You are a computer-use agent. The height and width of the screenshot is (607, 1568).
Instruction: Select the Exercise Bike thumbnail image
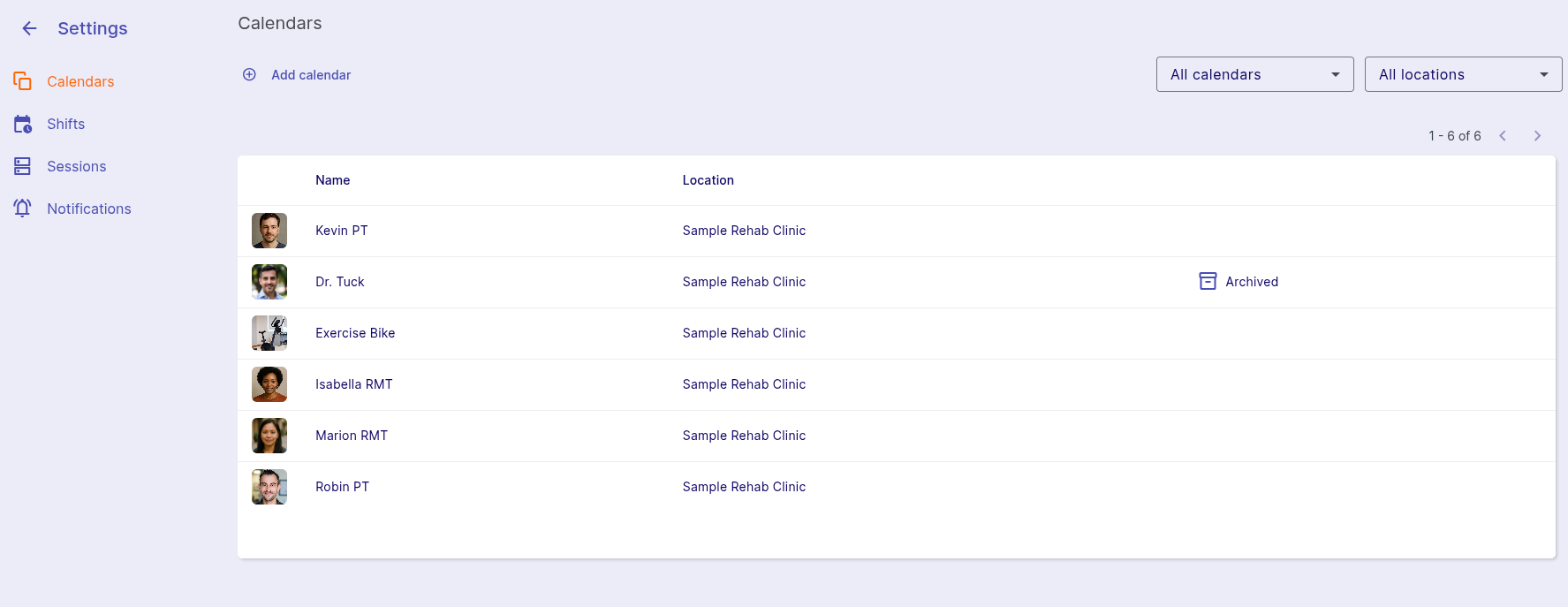pos(269,333)
